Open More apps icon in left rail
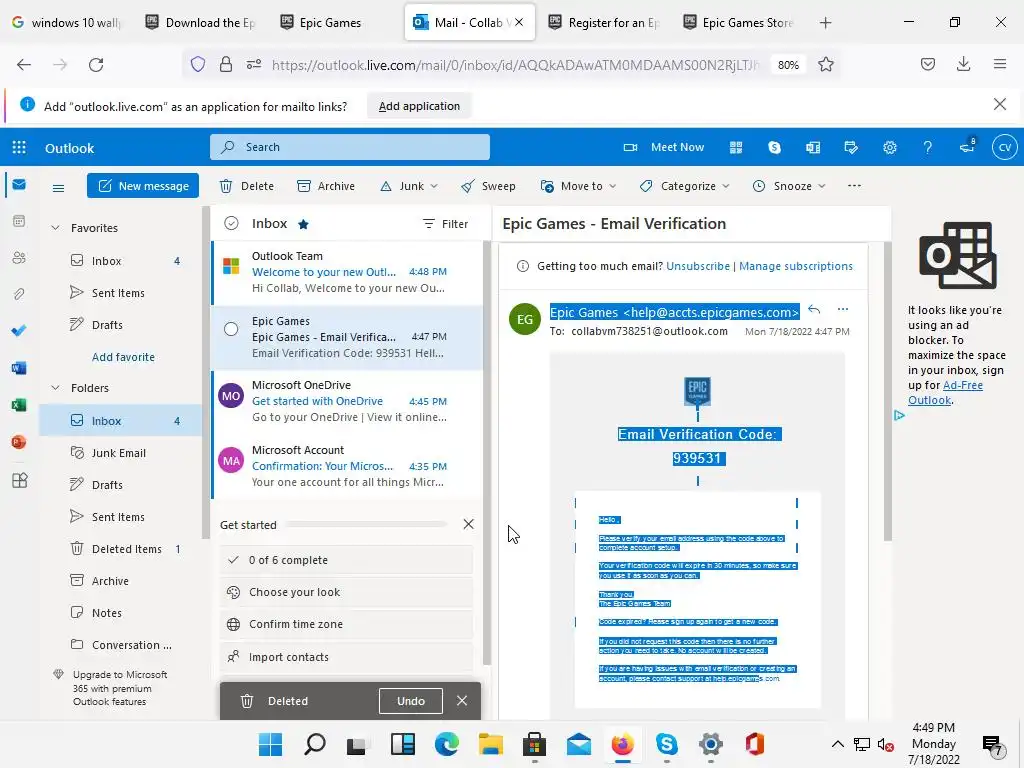Viewport: 1024px width, 768px height. (20, 480)
